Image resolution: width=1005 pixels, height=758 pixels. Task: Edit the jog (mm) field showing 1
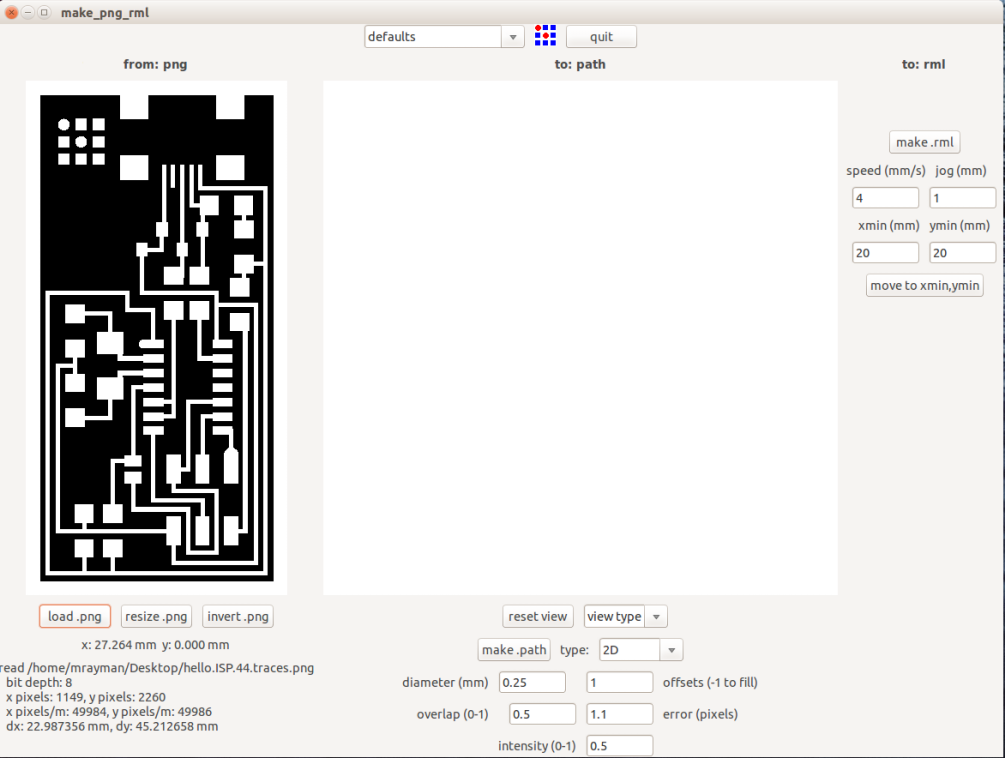(962, 198)
